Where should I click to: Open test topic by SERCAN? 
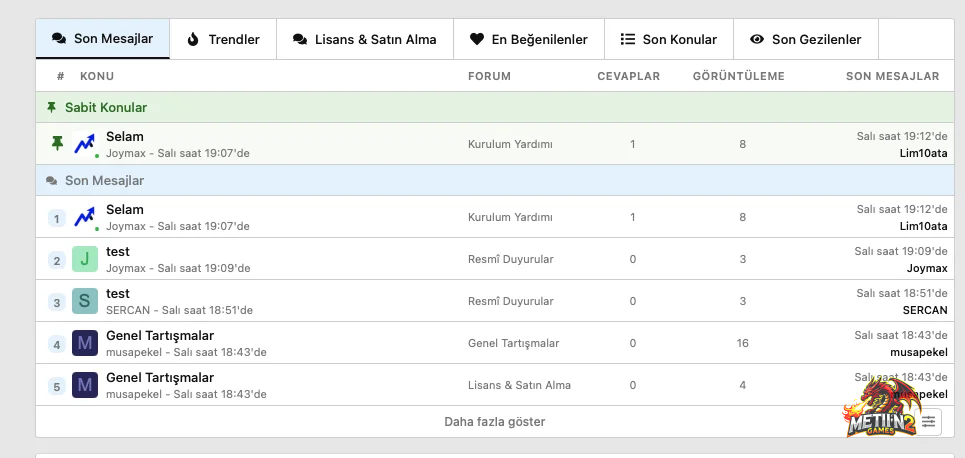(x=118, y=293)
